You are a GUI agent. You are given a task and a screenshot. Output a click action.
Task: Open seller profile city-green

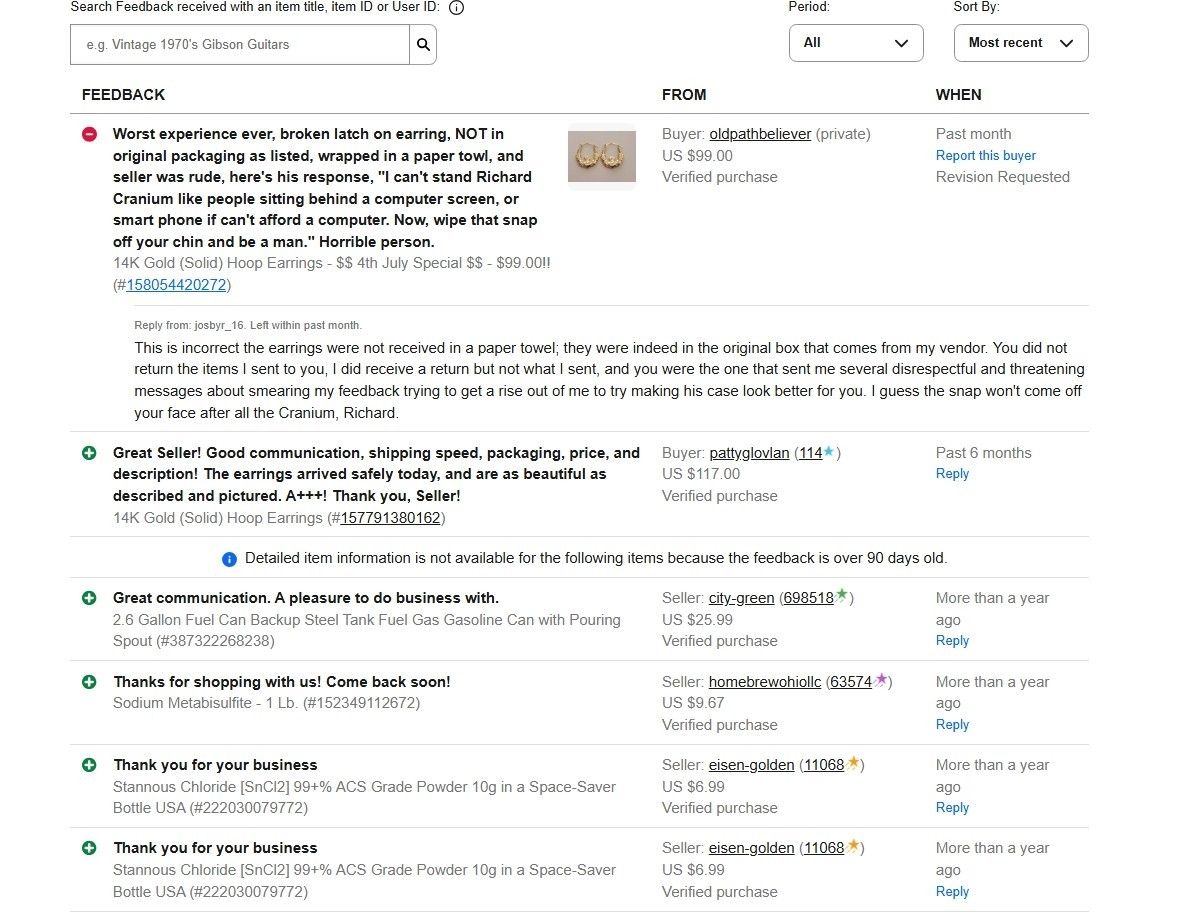point(741,598)
